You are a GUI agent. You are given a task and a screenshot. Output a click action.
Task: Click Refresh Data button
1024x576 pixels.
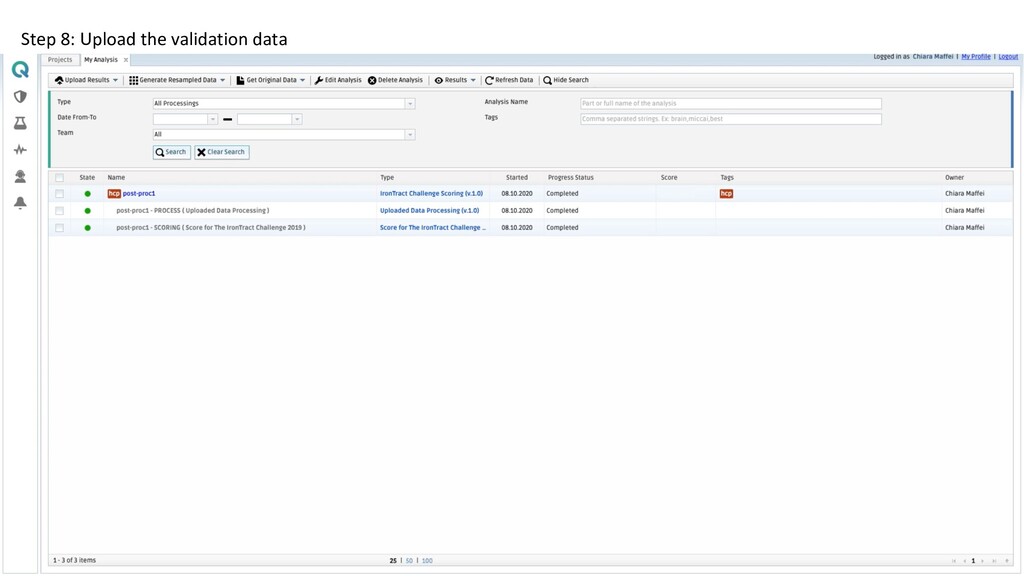pyautogui.click(x=509, y=80)
